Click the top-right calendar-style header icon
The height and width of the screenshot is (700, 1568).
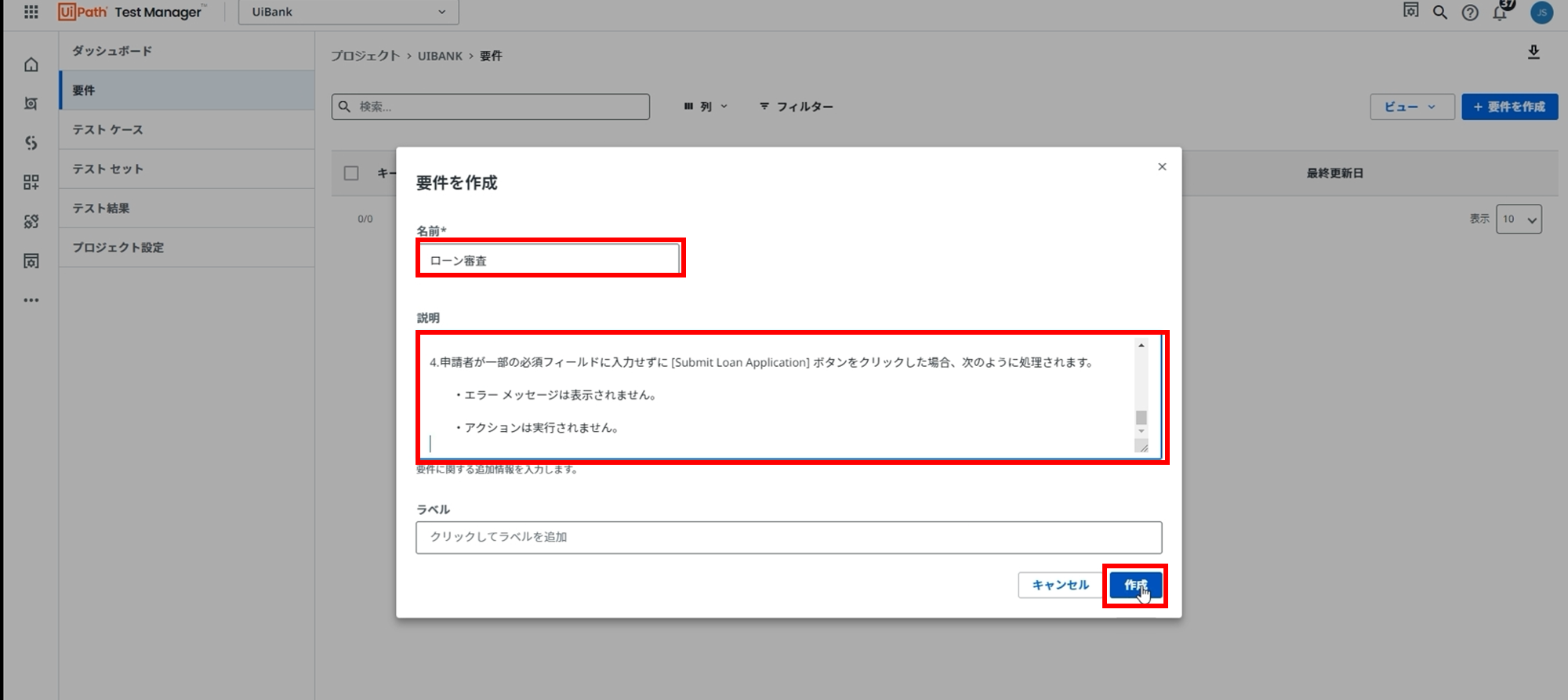coord(1411,10)
